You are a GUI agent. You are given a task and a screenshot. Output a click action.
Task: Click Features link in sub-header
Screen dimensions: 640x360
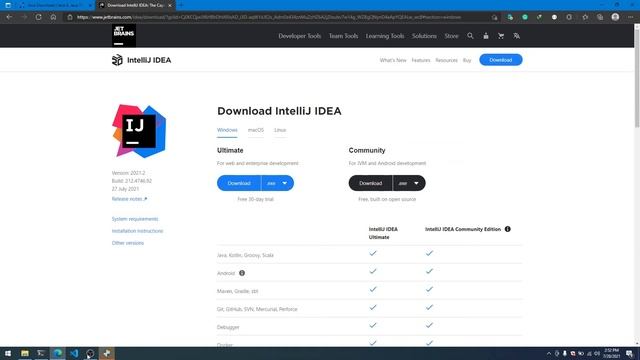click(421, 60)
